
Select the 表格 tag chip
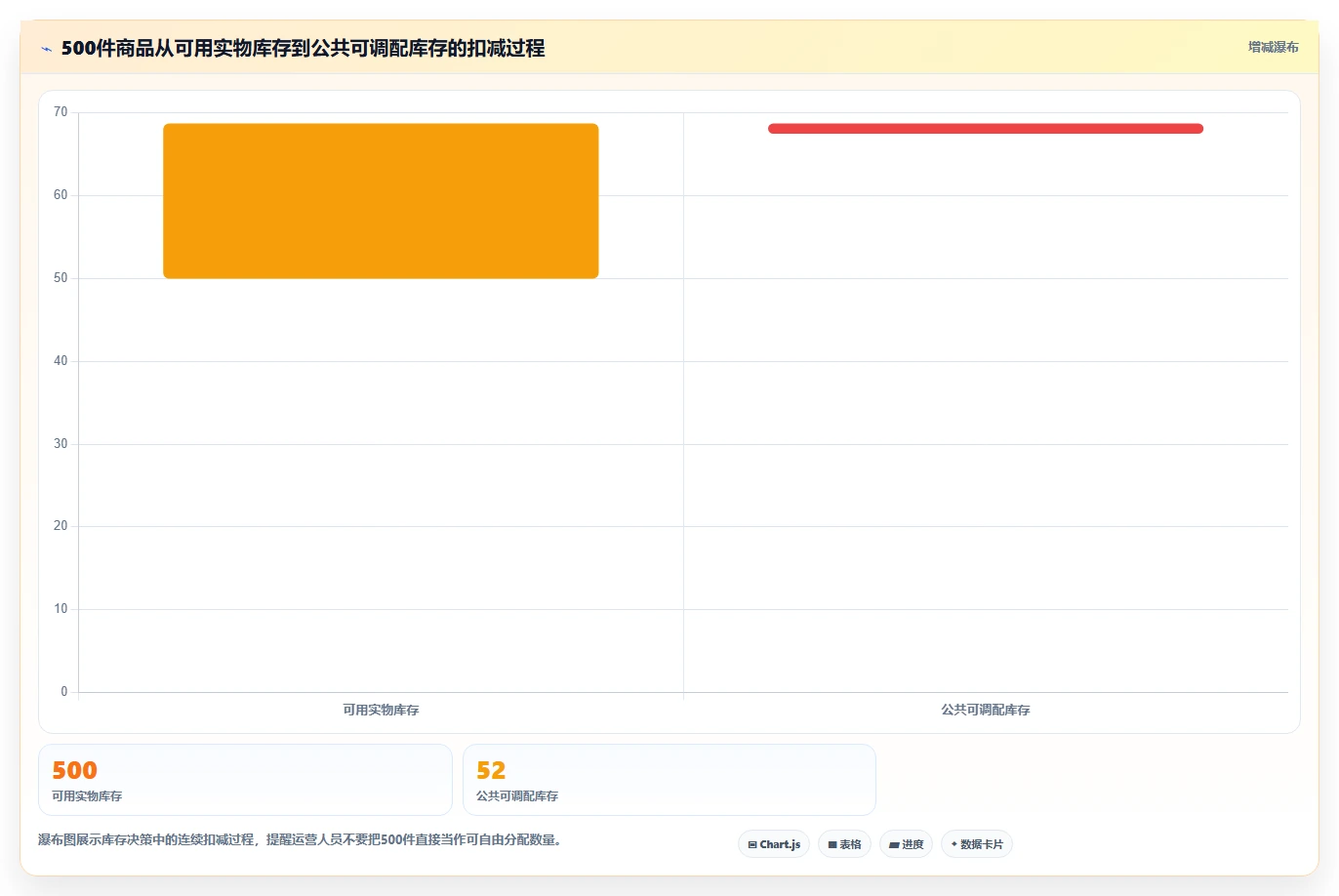pyautogui.click(x=844, y=844)
